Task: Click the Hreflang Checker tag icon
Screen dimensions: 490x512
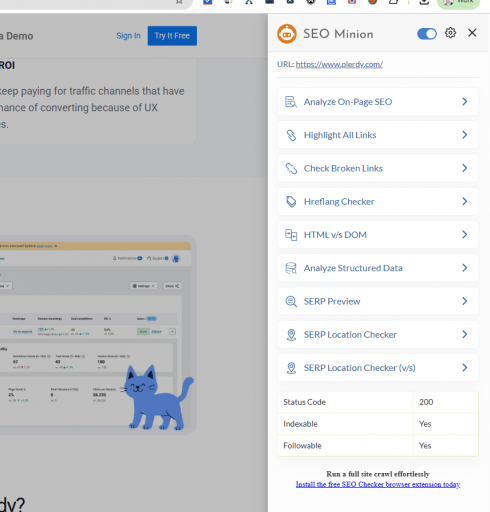Action: pos(291,202)
